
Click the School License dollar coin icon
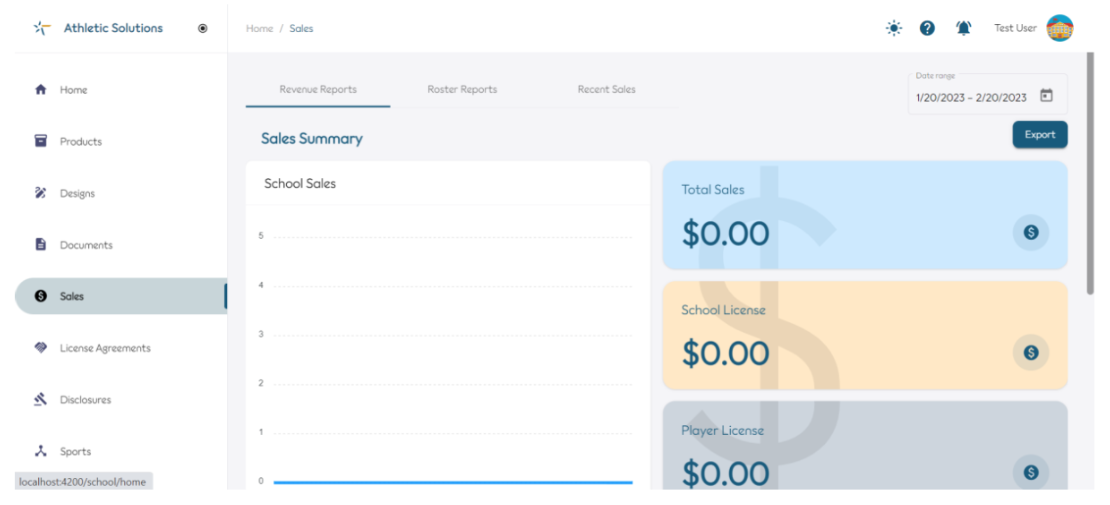point(1031,352)
